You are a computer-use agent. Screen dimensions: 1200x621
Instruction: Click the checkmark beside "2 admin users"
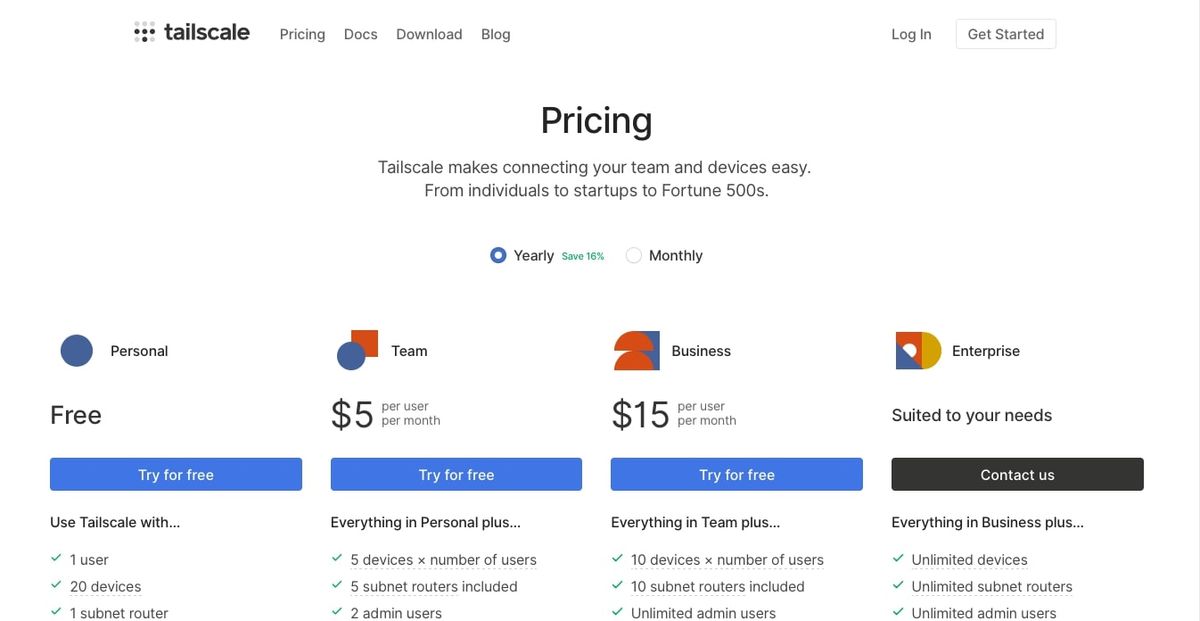[x=336, y=610]
